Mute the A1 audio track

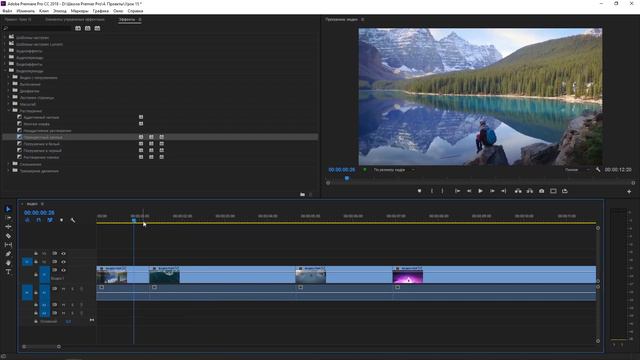point(63,289)
